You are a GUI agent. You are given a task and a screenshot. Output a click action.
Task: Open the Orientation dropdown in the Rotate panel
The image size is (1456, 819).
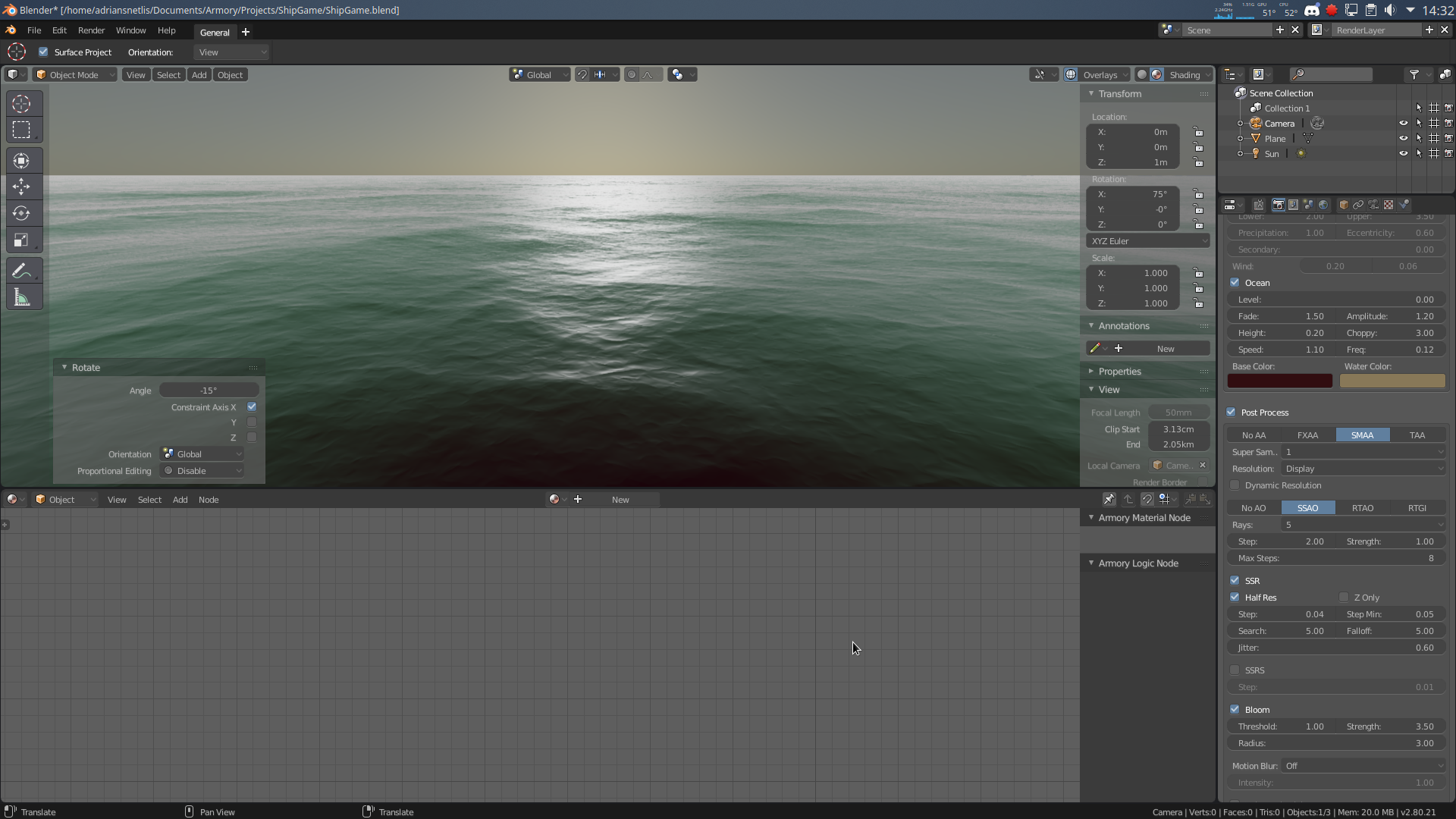pos(201,453)
